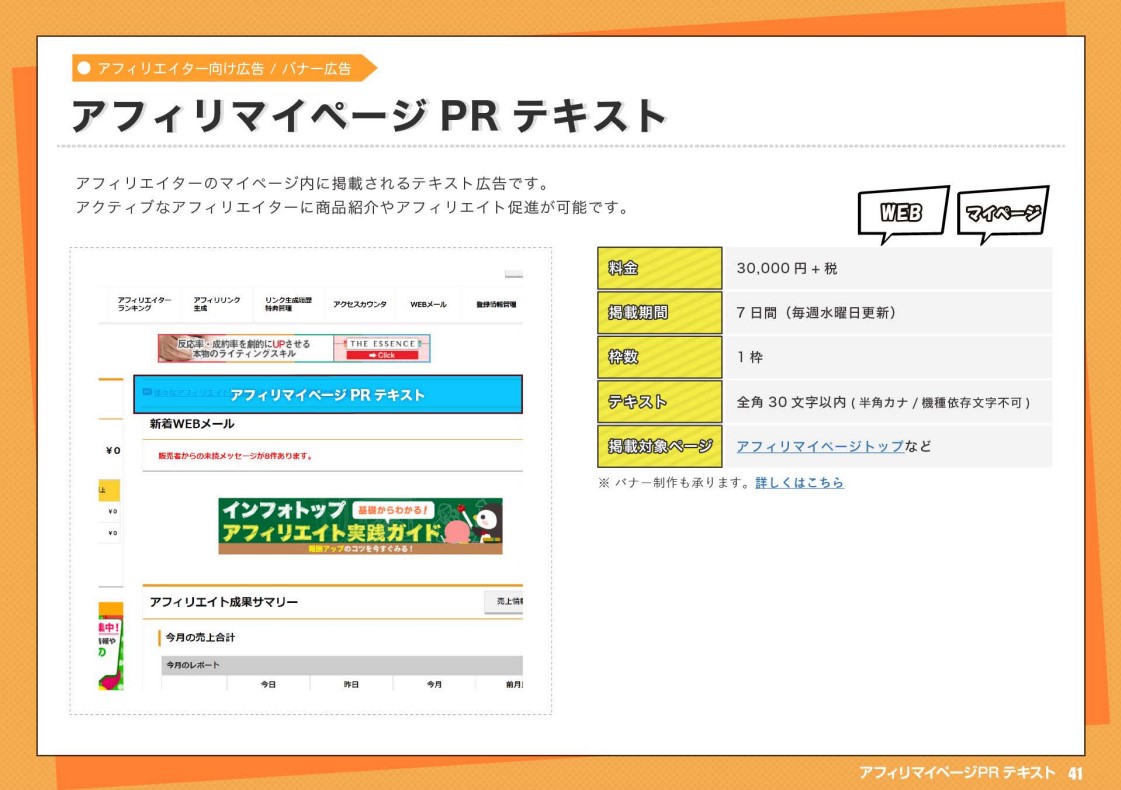The width and height of the screenshot is (1121, 790).
Task: Select アフィリリンク生成 menu item
Action: click(216, 304)
